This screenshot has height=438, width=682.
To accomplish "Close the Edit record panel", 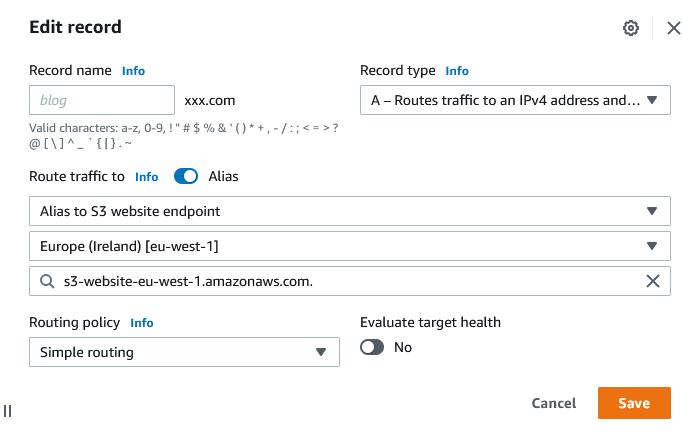I will [674, 28].
